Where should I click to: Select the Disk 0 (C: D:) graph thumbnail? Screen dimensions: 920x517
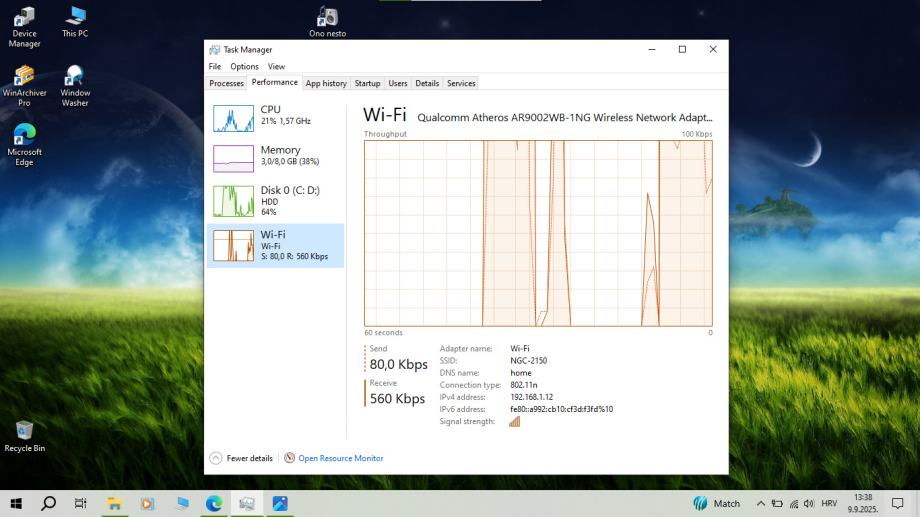pos(234,201)
